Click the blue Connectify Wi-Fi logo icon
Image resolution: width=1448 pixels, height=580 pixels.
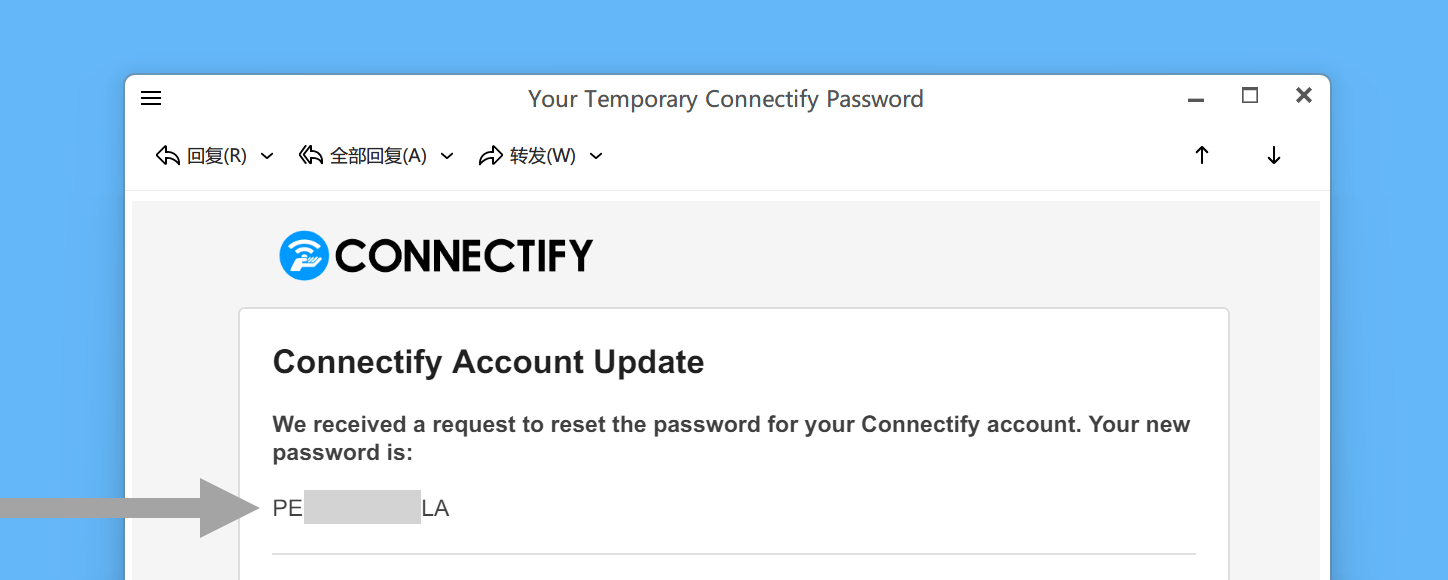coord(304,256)
